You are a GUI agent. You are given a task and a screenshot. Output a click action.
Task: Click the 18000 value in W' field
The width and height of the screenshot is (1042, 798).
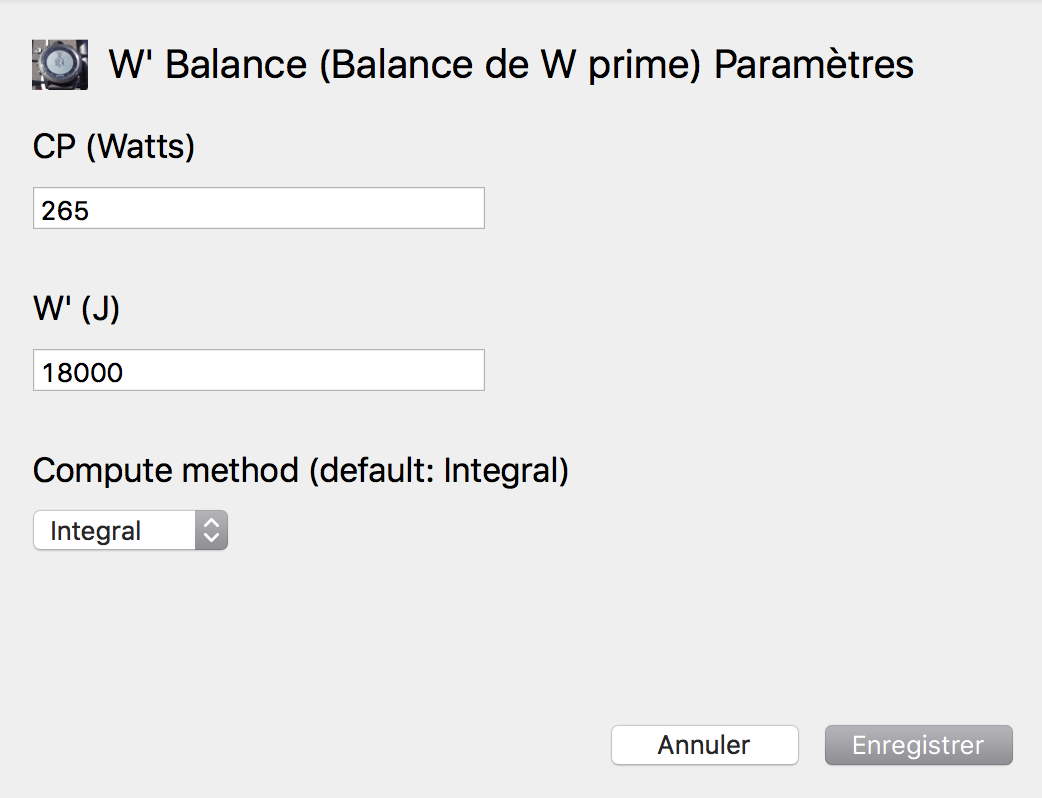pos(82,373)
